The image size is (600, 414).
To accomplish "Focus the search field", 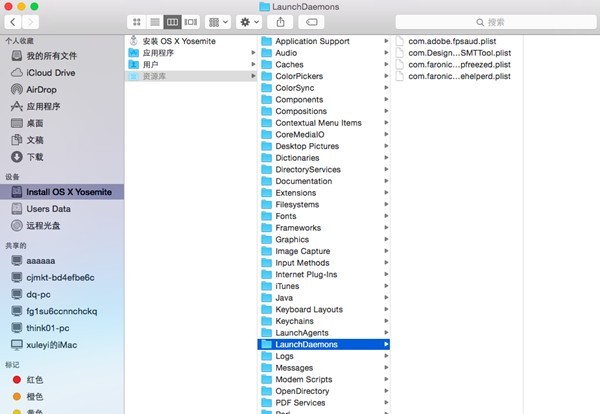I will coord(496,22).
